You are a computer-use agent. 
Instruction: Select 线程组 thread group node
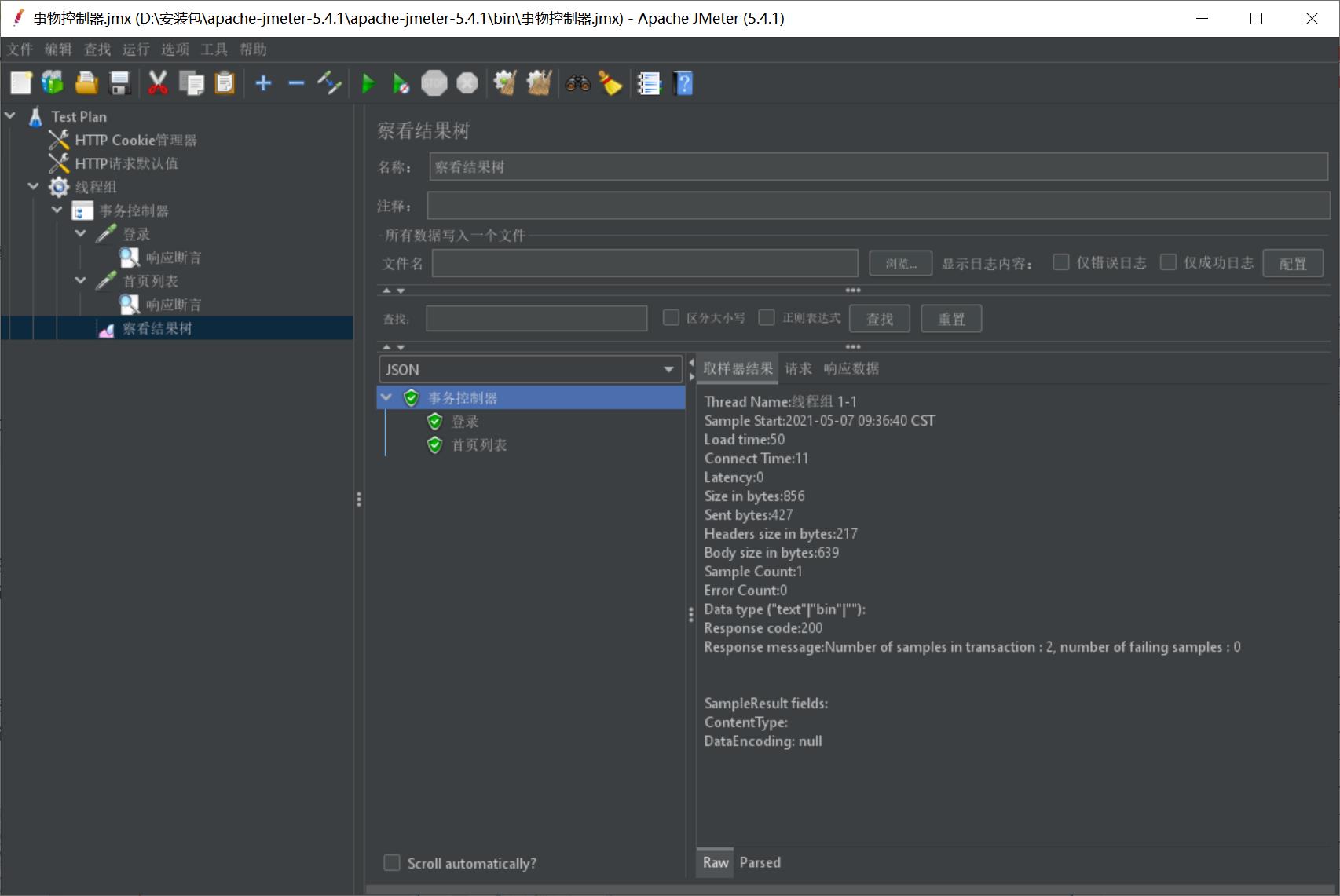pos(96,187)
